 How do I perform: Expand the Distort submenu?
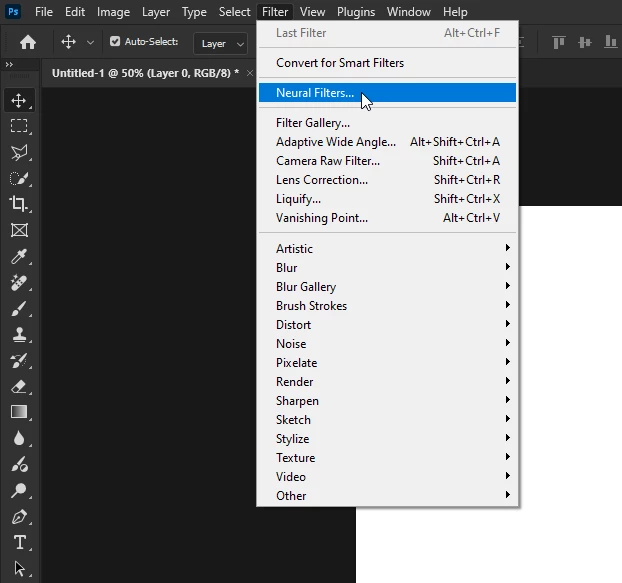click(387, 325)
